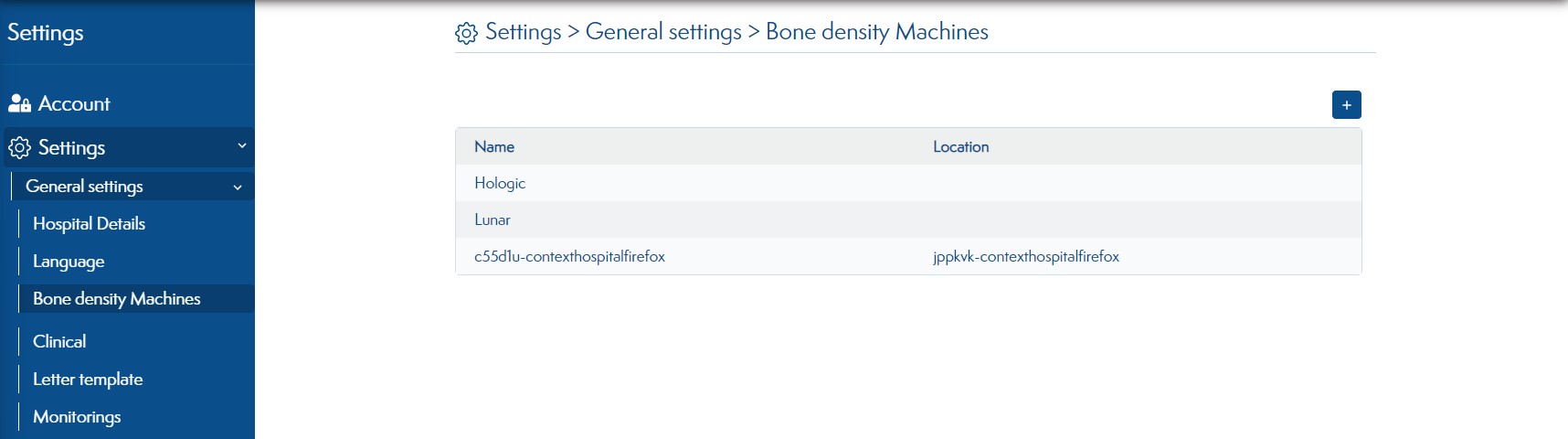Select the Language menu item
This screenshot has height=439, width=1568.
(69, 262)
